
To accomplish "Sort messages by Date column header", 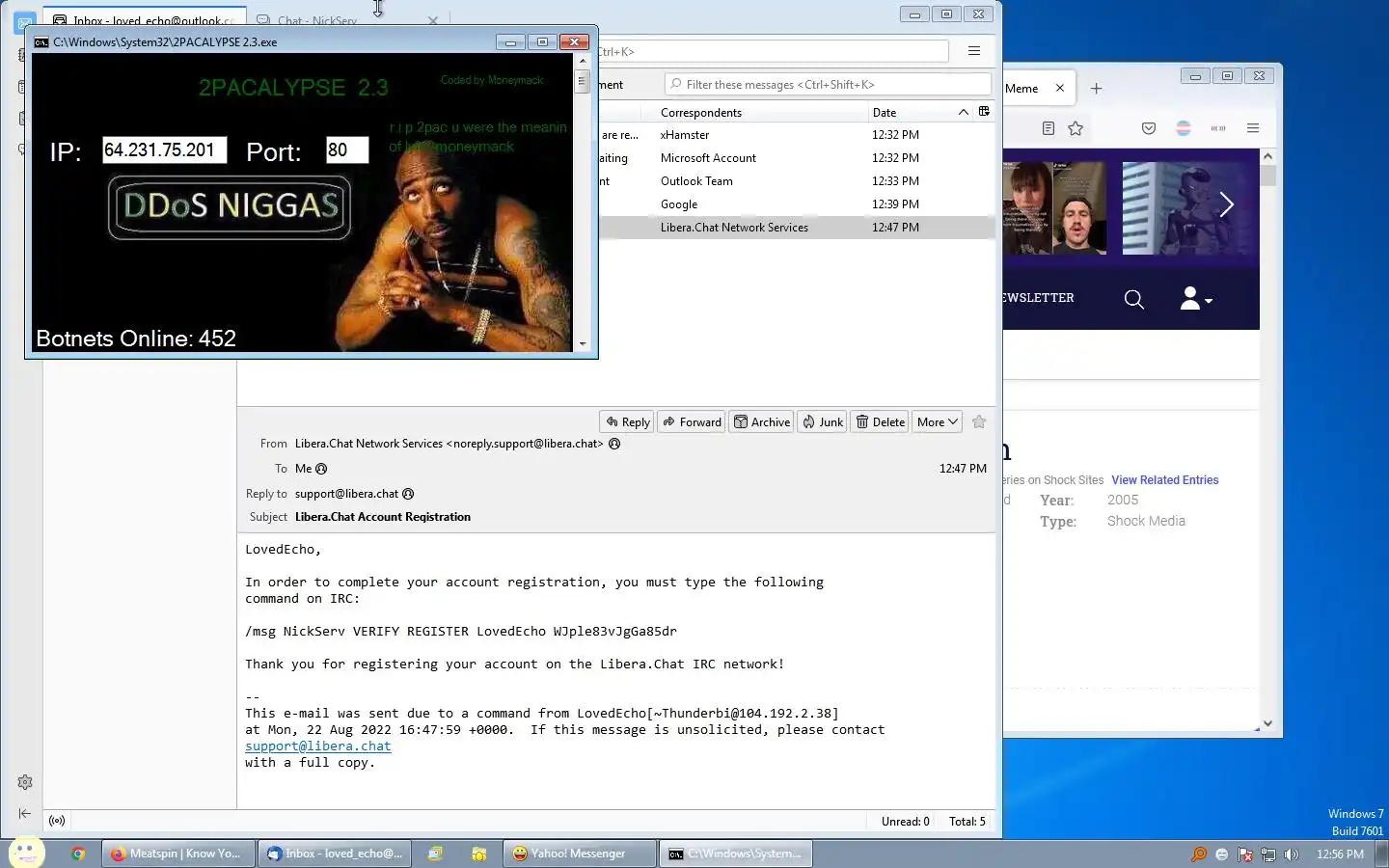I will tap(920, 112).
